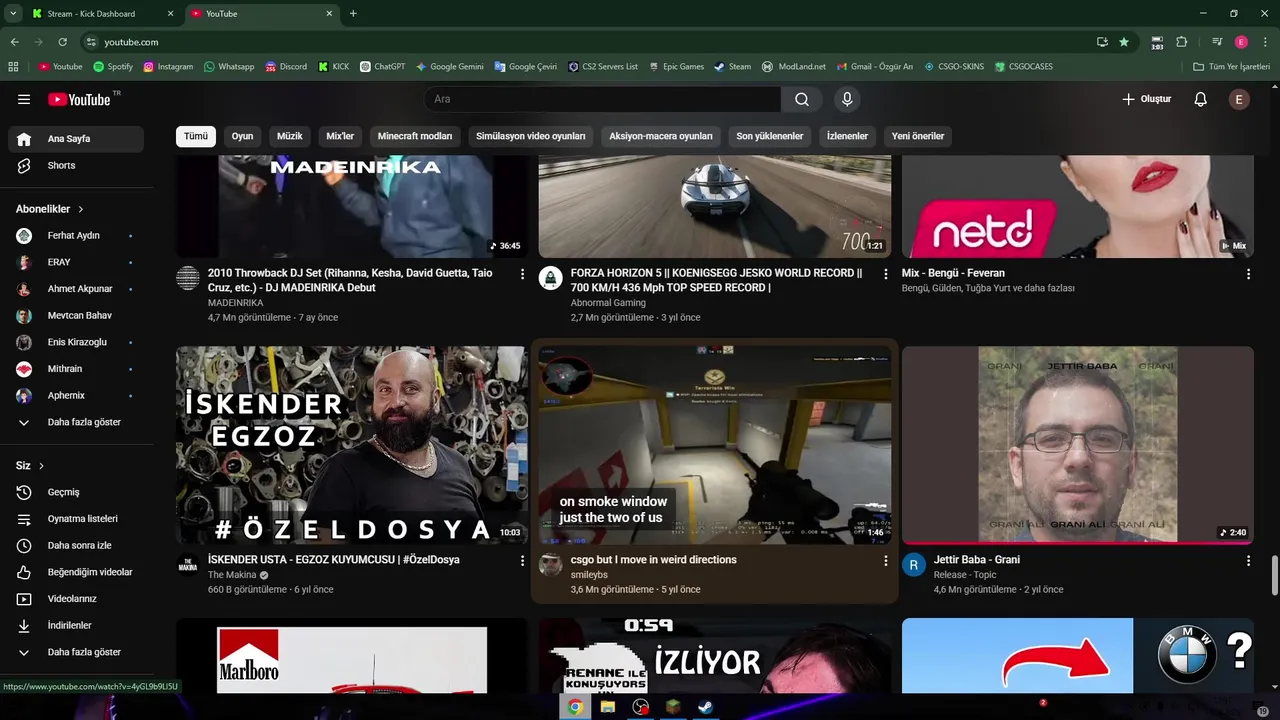The height and width of the screenshot is (720, 1280).
Task: Select the Müzik filter chip
Action: coord(290,136)
